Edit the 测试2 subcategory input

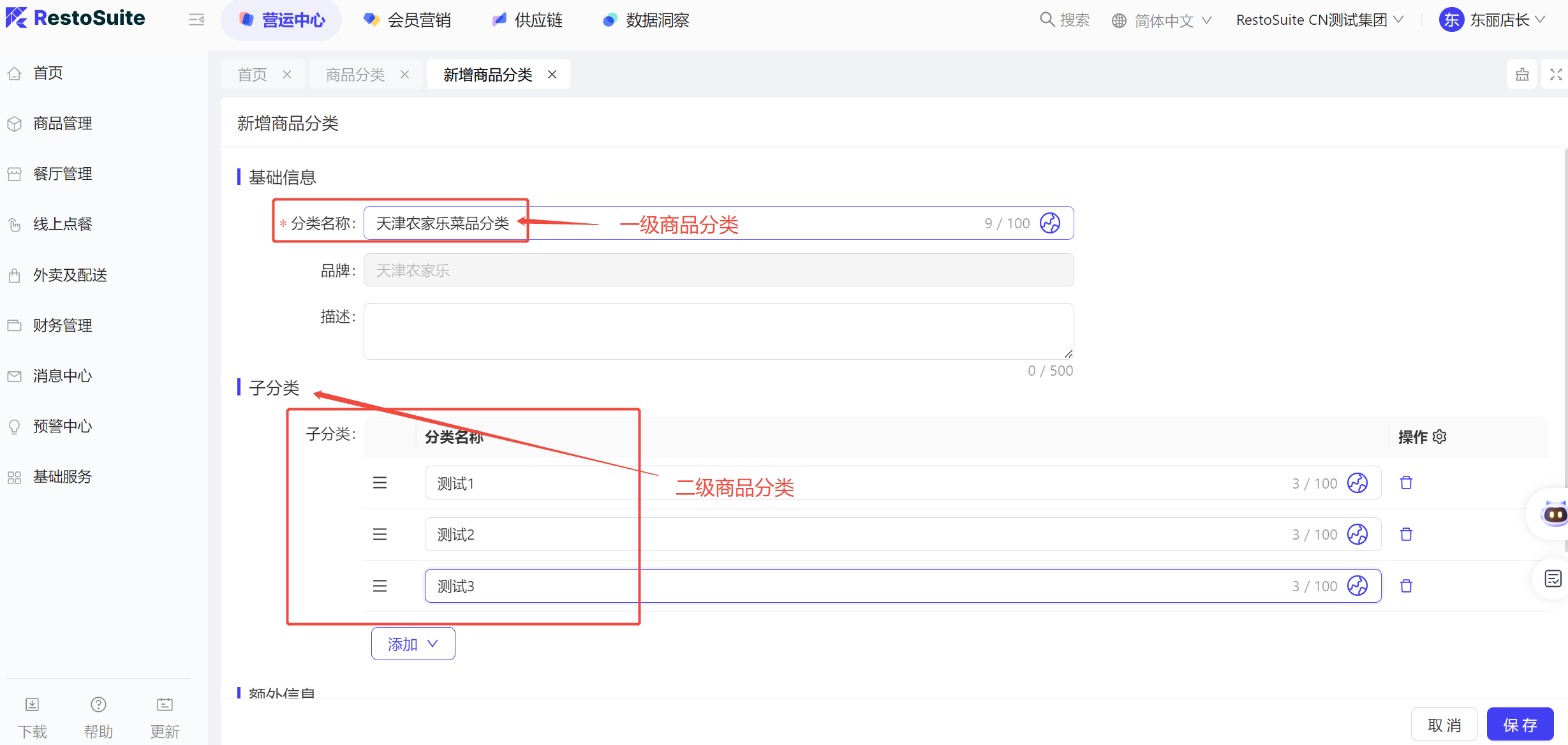pos(903,534)
